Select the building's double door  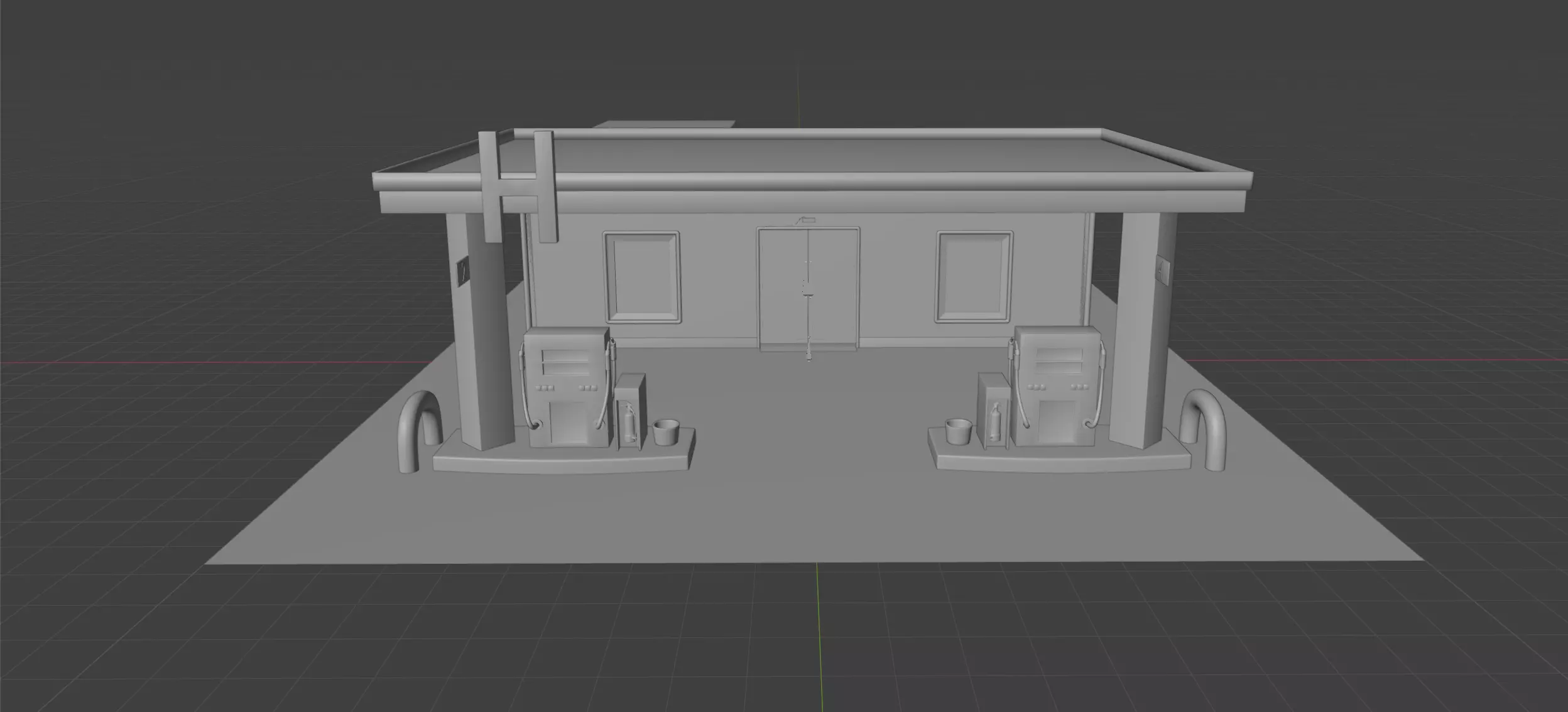[808, 288]
